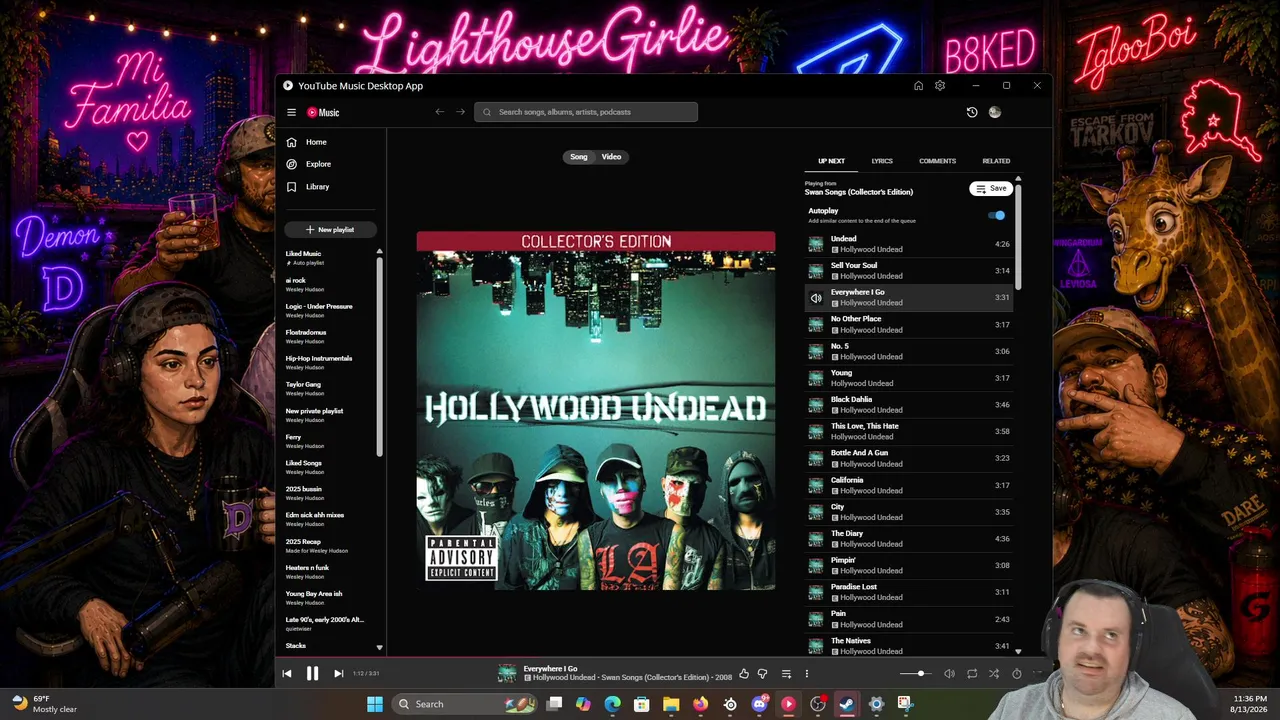Switch to Song mode
The height and width of the screenshot is (720, 1280).
tap(579, 157)
